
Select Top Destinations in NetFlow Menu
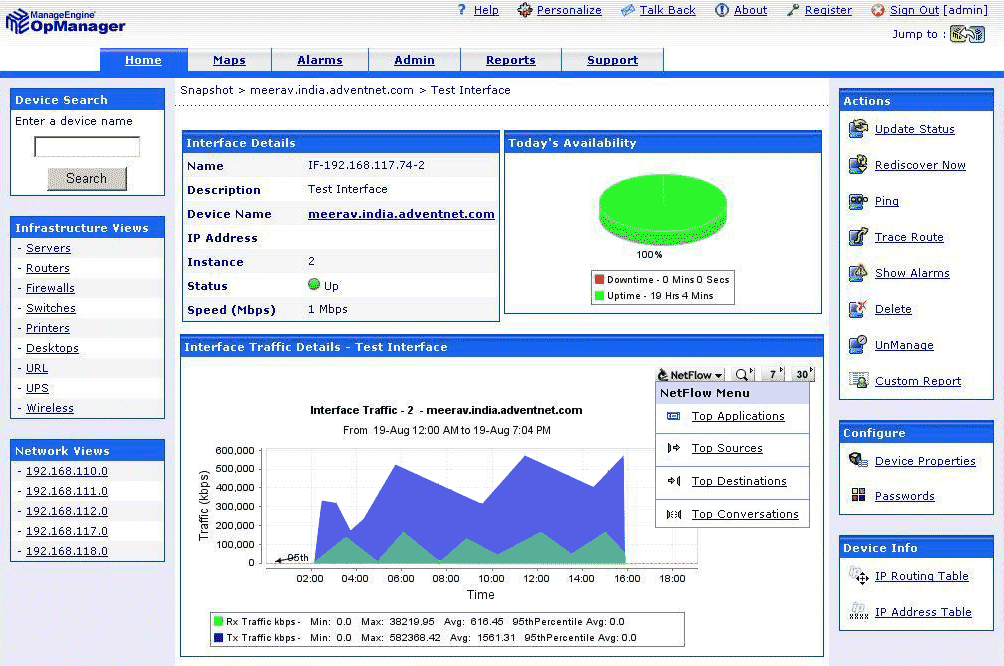(x=739, y=481)
